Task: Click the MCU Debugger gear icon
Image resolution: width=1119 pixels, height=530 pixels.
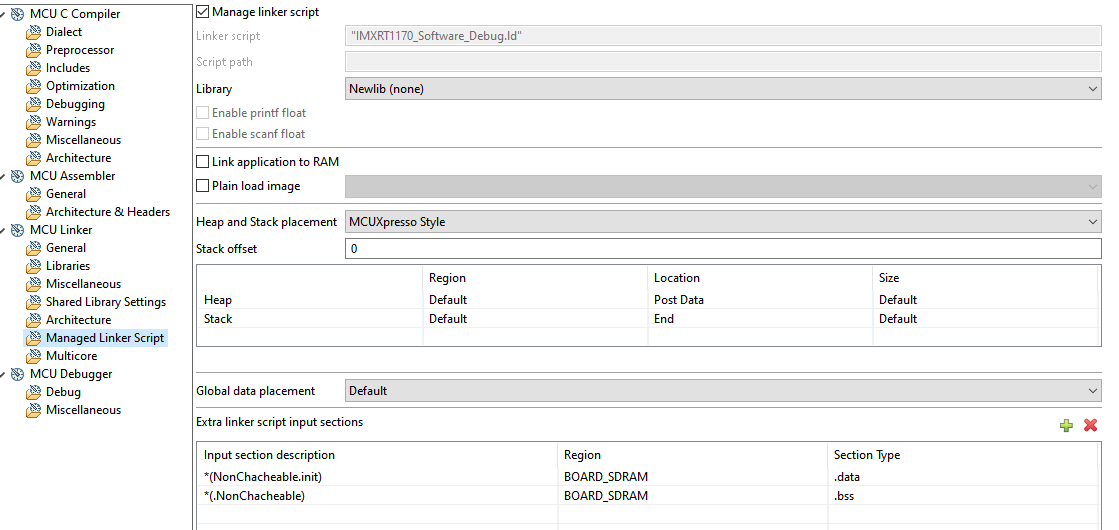Action: click(17, 374)
